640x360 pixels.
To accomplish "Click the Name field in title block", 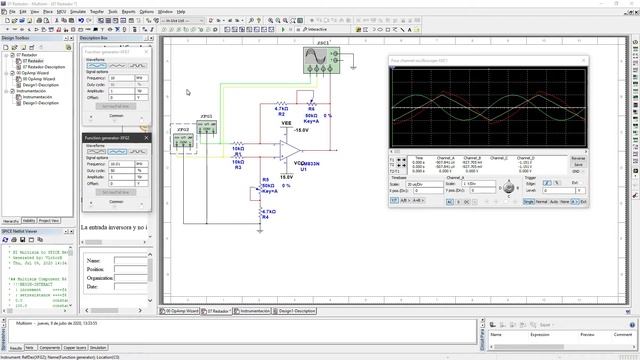I will (131, 260).
